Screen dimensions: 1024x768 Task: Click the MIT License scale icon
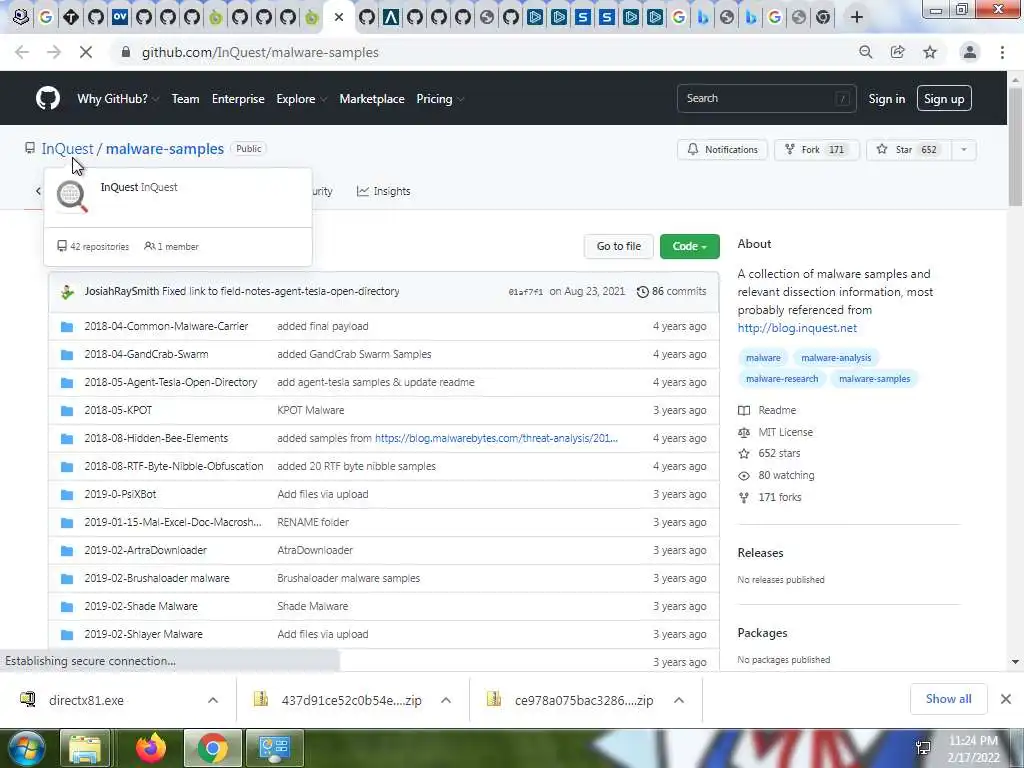coord(744,432)
